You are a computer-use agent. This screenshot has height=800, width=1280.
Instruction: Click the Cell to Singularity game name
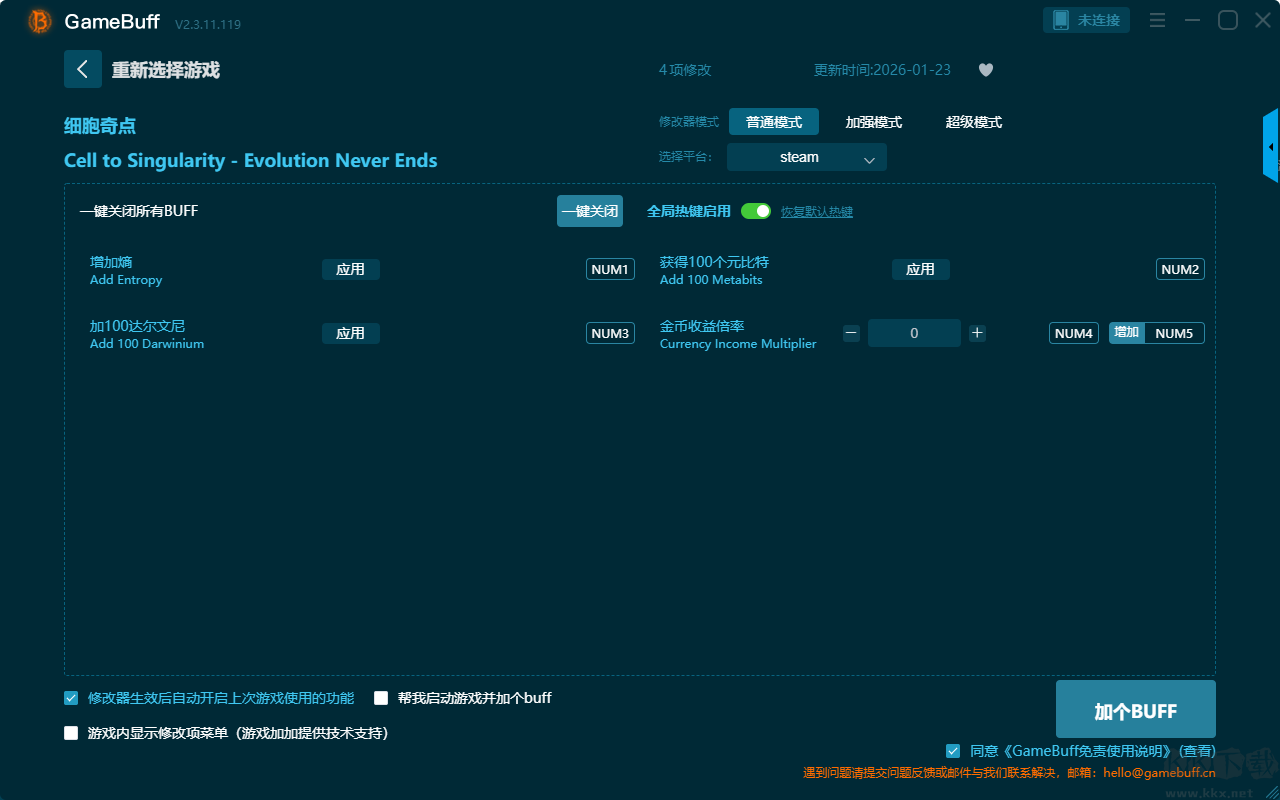point(251,161)
